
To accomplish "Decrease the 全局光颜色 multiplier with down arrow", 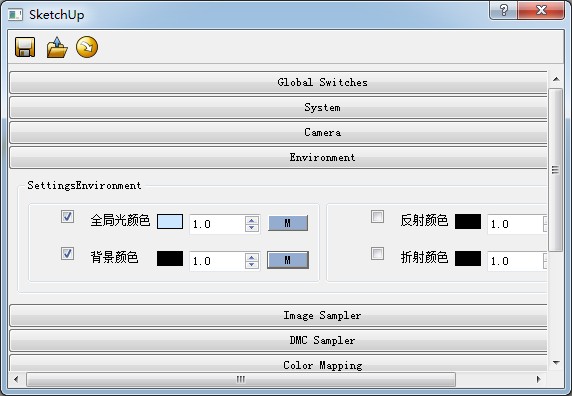I will (x=252, y=228).
